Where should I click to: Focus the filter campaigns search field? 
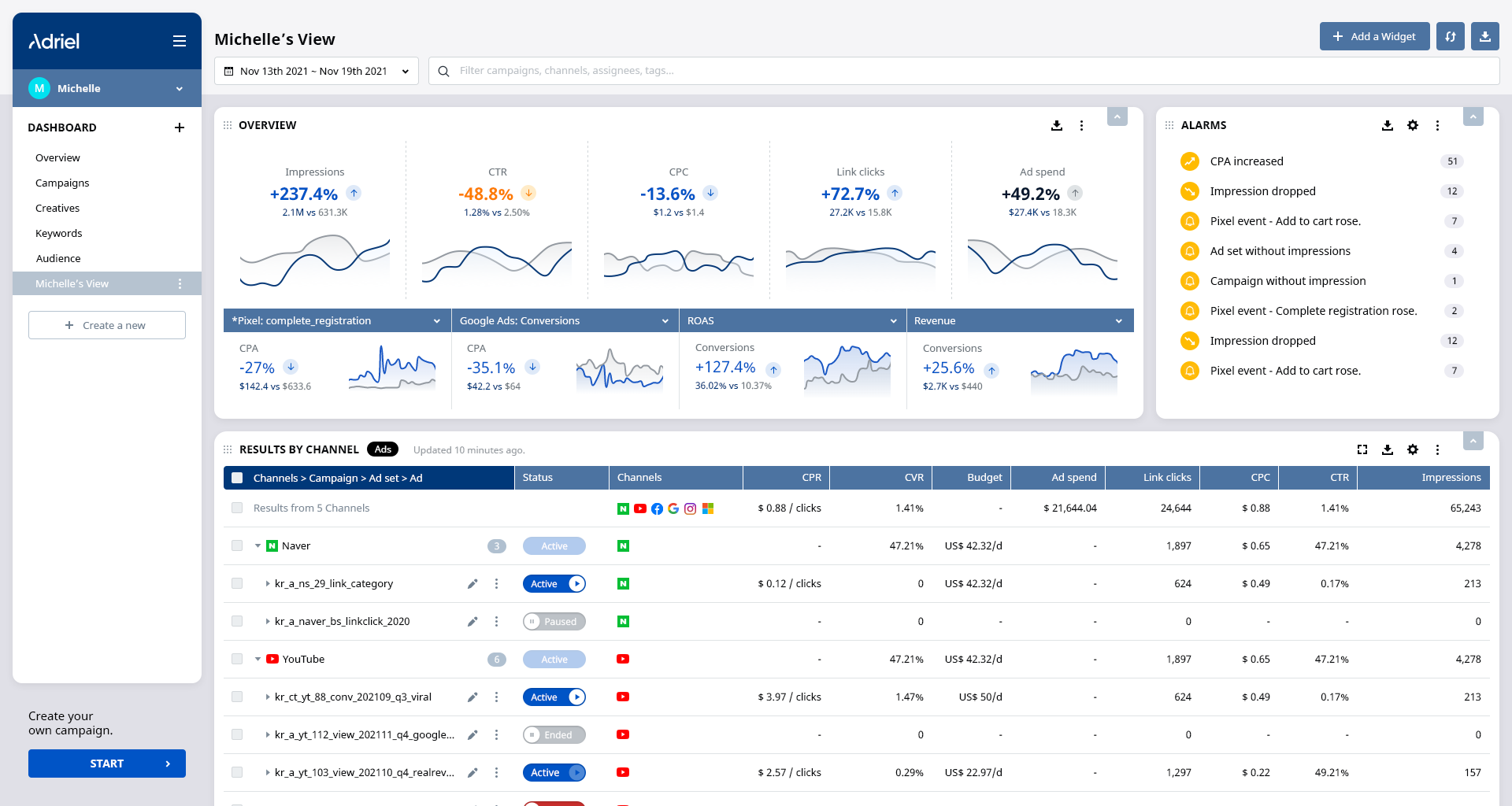coord(964,71)
